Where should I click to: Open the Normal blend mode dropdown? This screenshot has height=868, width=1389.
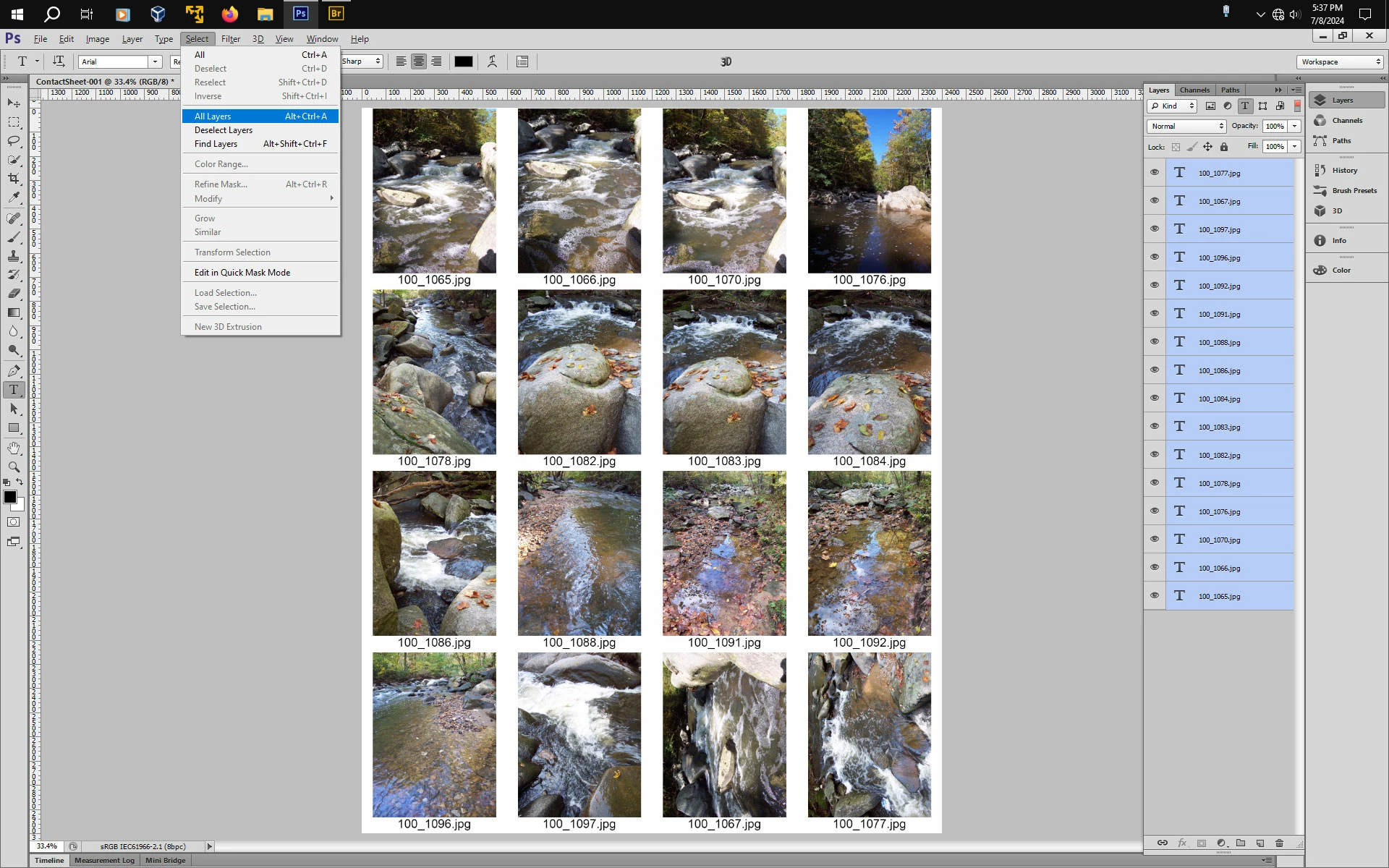point(1186,126)
